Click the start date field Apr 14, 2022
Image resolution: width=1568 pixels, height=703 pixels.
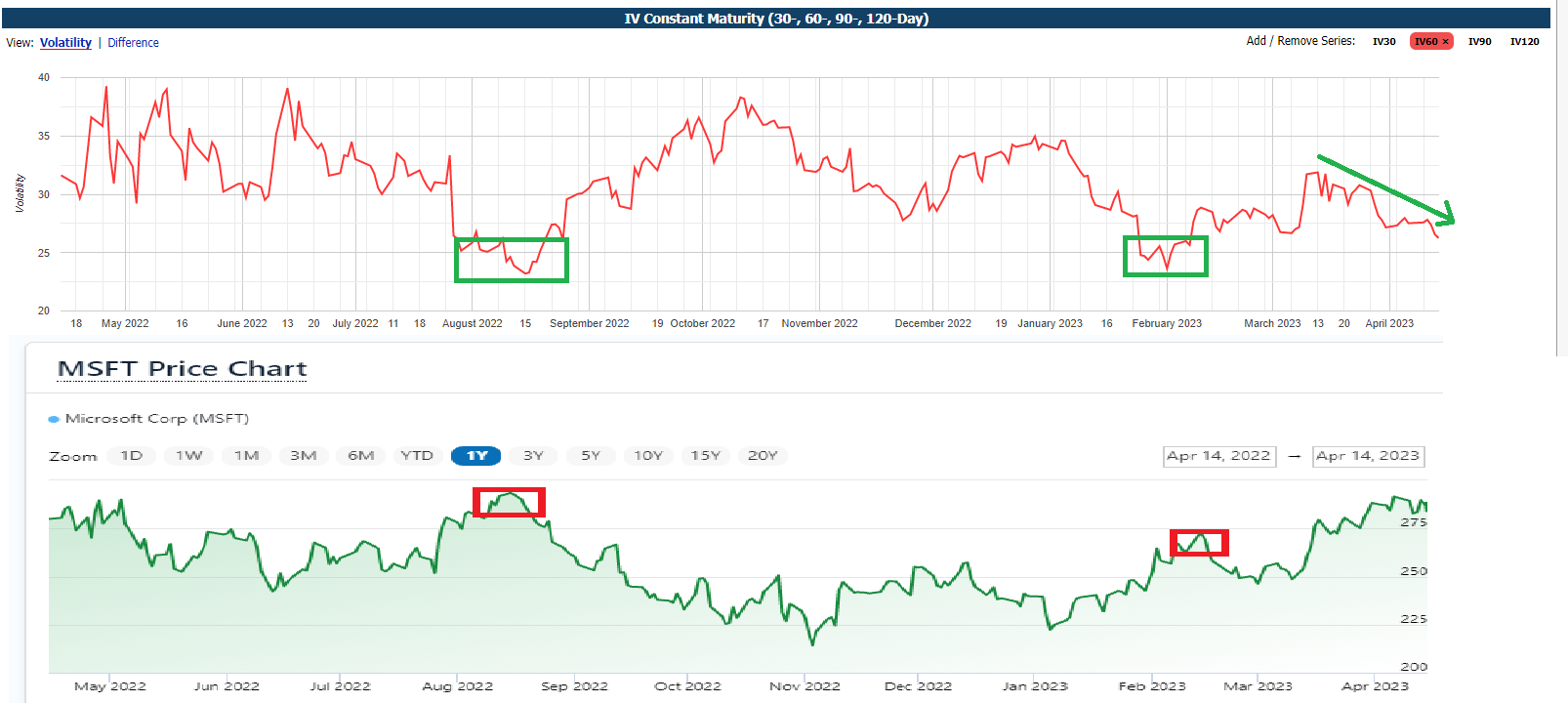(x=1219, y=456)
